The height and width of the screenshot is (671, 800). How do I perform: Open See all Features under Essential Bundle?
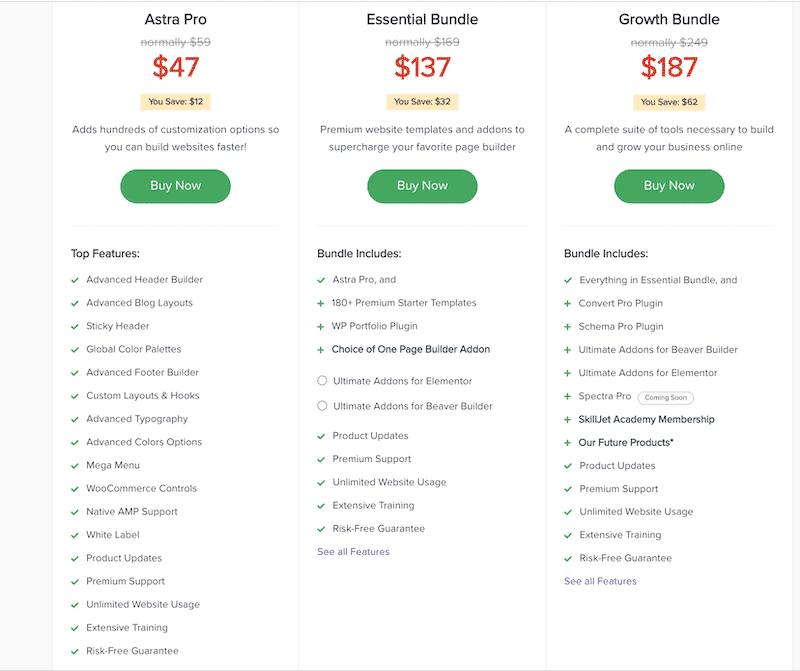[353, 551]
